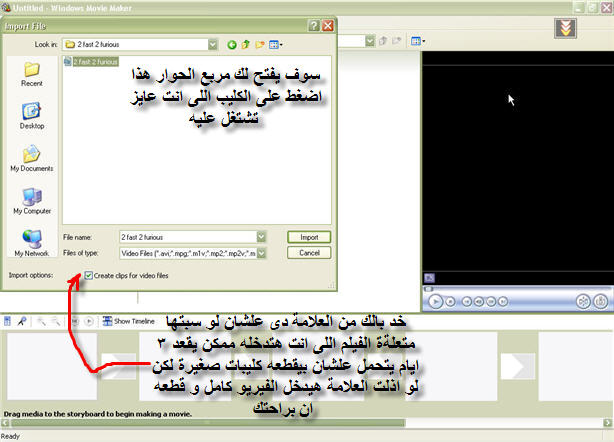Expand the Look in folder dropdown

coord(213,44)
